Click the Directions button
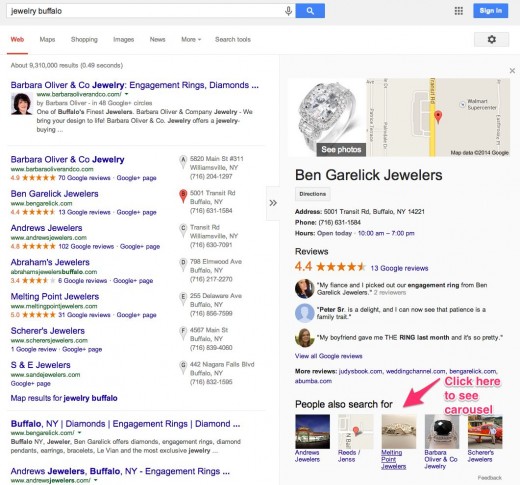Image resolution: width=520 pixels, height=485 pixels. [x=313, y=194]
